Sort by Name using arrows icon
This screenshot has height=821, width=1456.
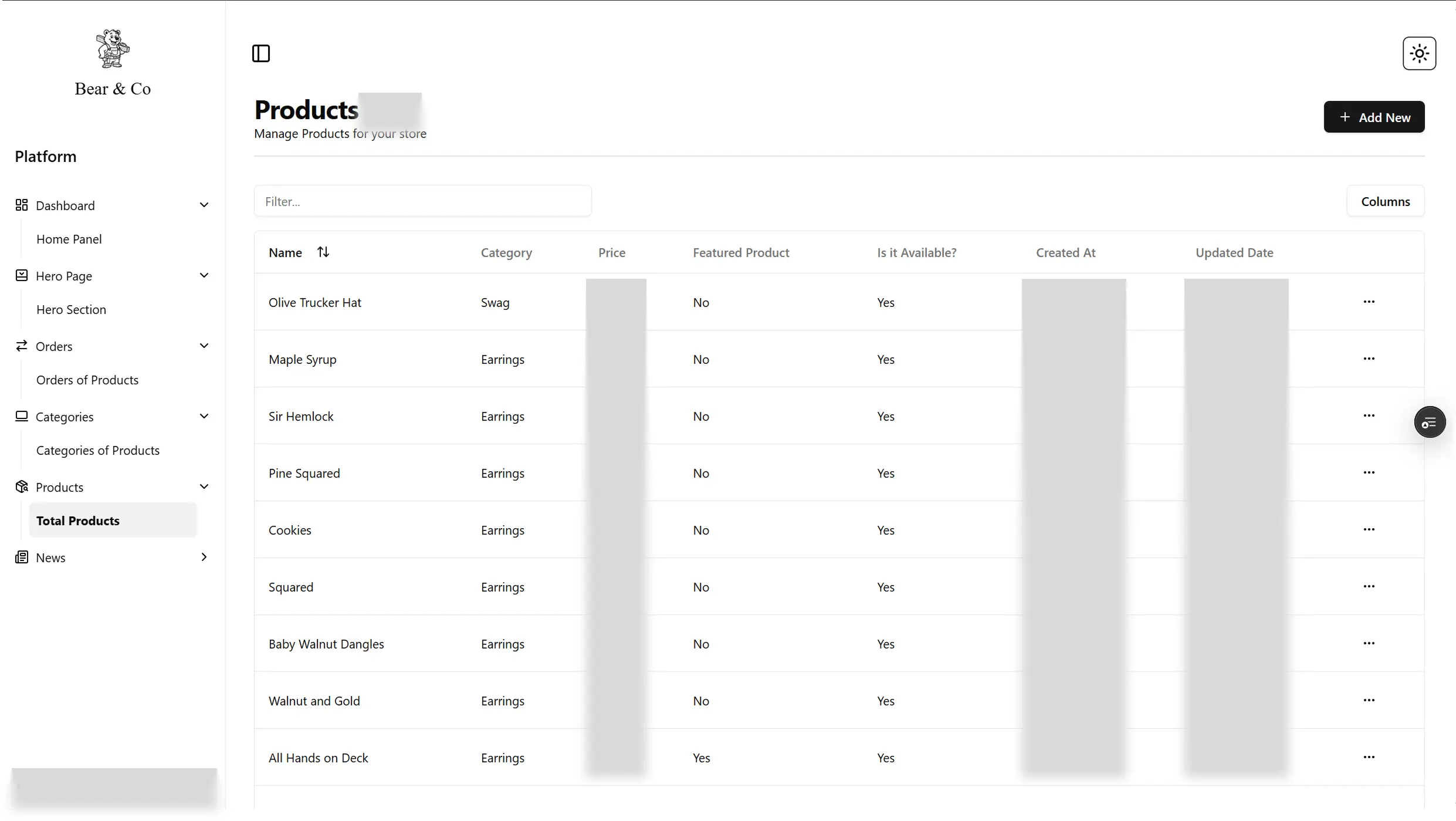coord(323,252)
